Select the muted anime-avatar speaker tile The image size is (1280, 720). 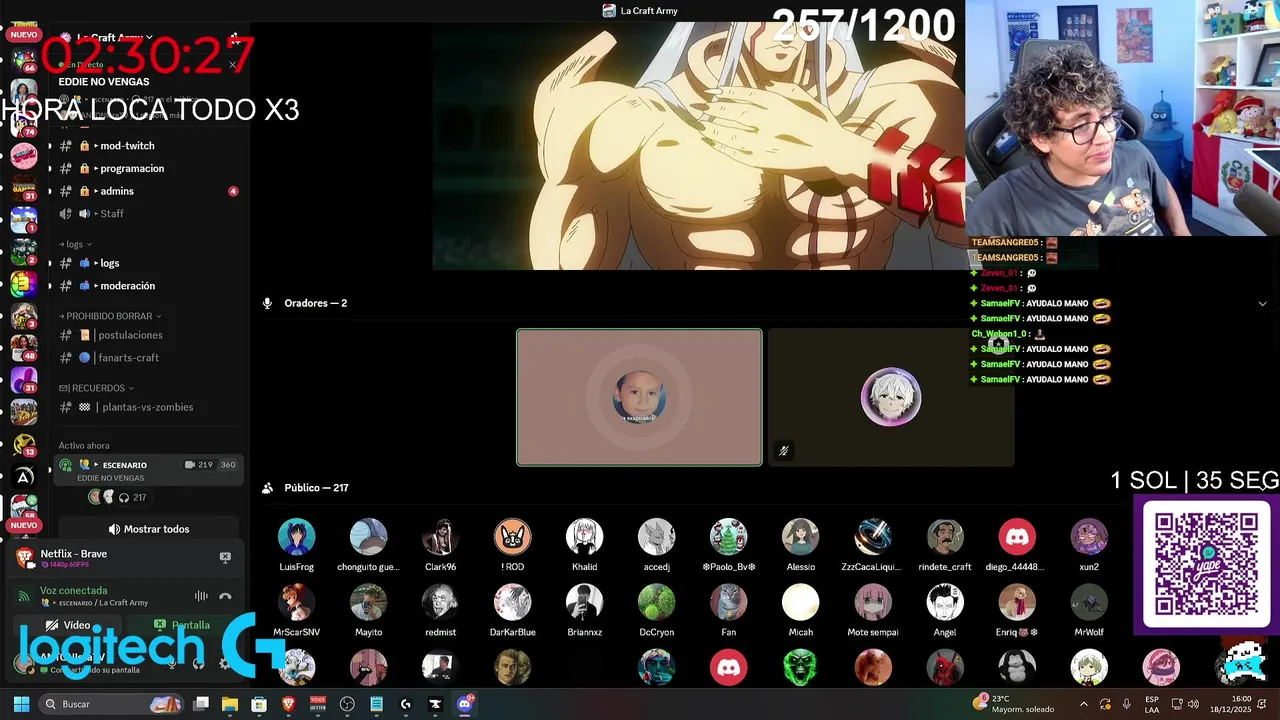(891, 398)
